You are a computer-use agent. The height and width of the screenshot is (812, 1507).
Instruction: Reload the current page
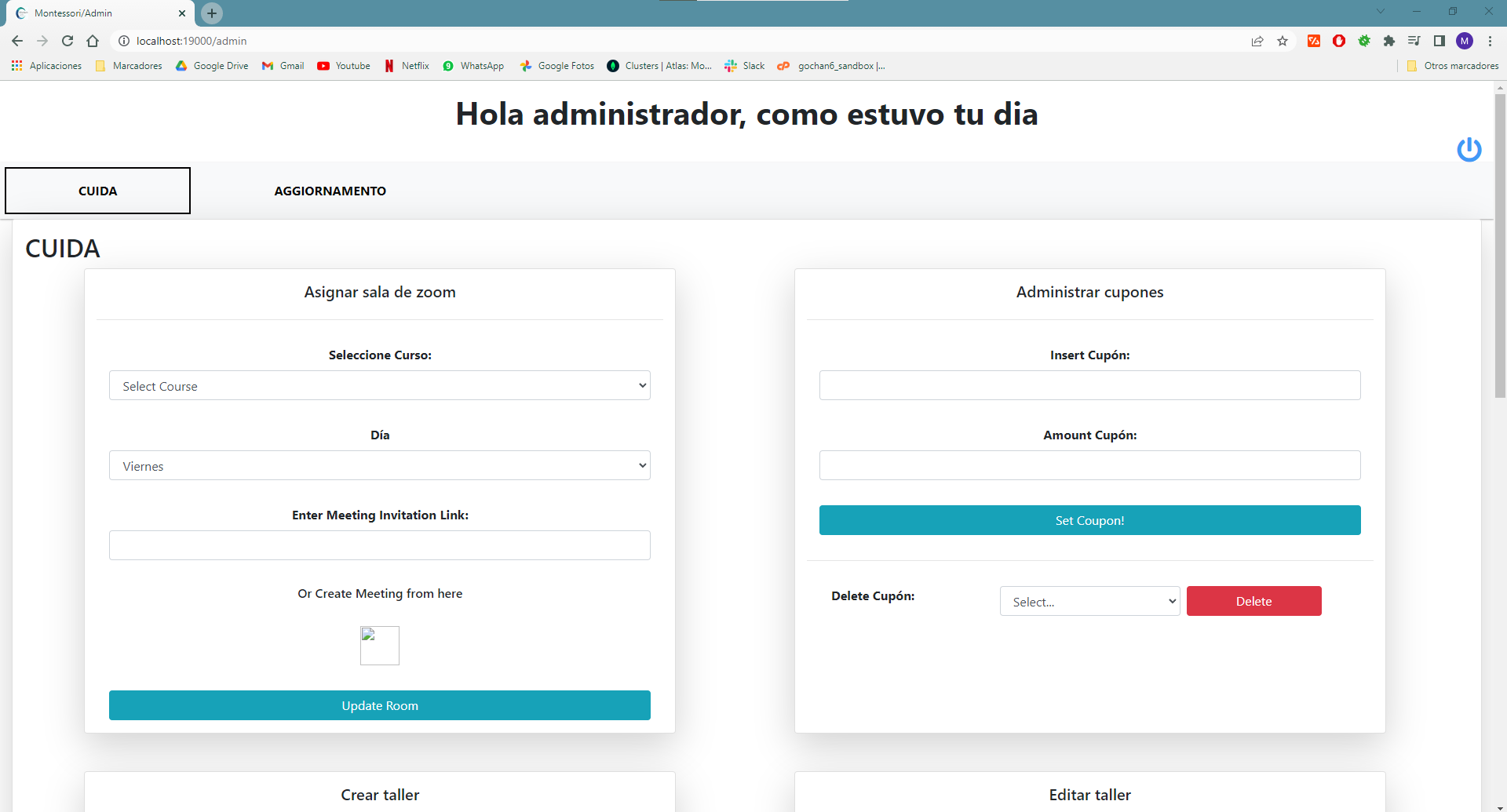(x=68, y=41)
